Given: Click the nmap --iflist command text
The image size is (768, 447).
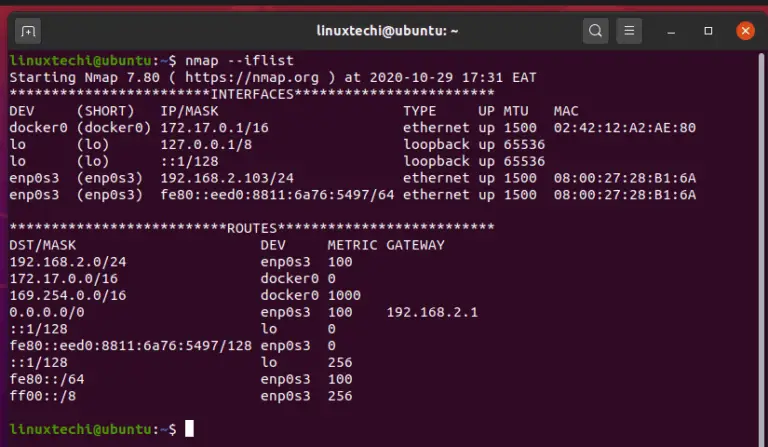Looking at the screenshot, I should 240,61.
